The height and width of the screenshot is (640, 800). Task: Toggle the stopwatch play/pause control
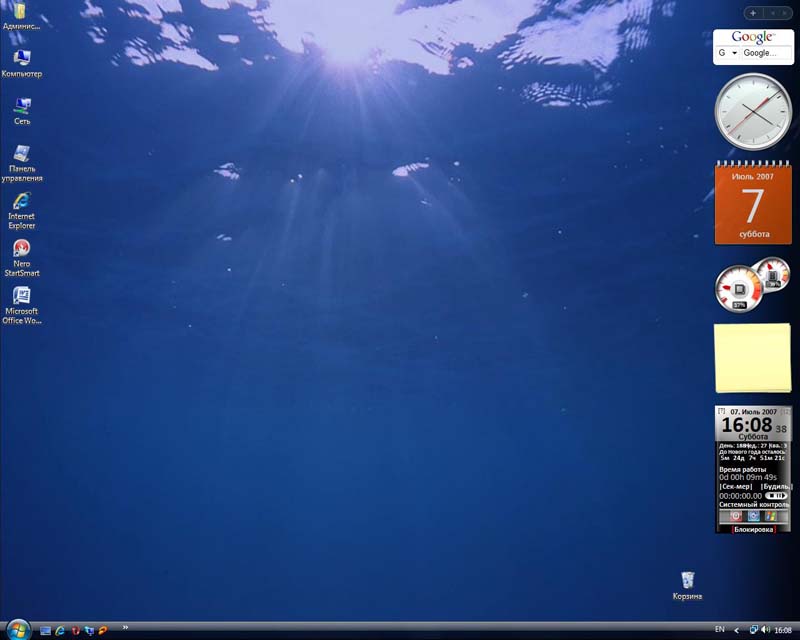click(776, 496)
